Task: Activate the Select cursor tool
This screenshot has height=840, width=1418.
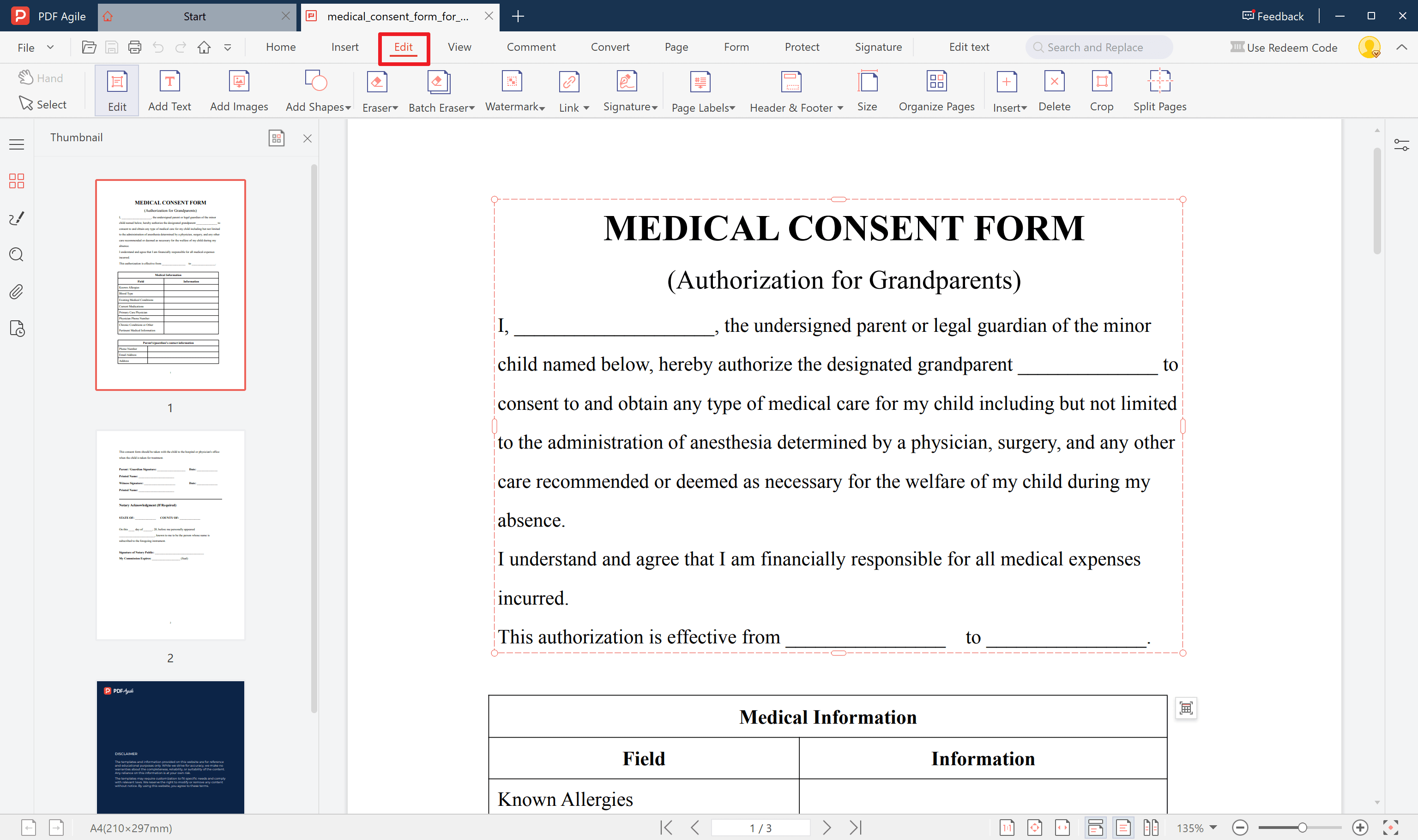Action: coord(43,104)
